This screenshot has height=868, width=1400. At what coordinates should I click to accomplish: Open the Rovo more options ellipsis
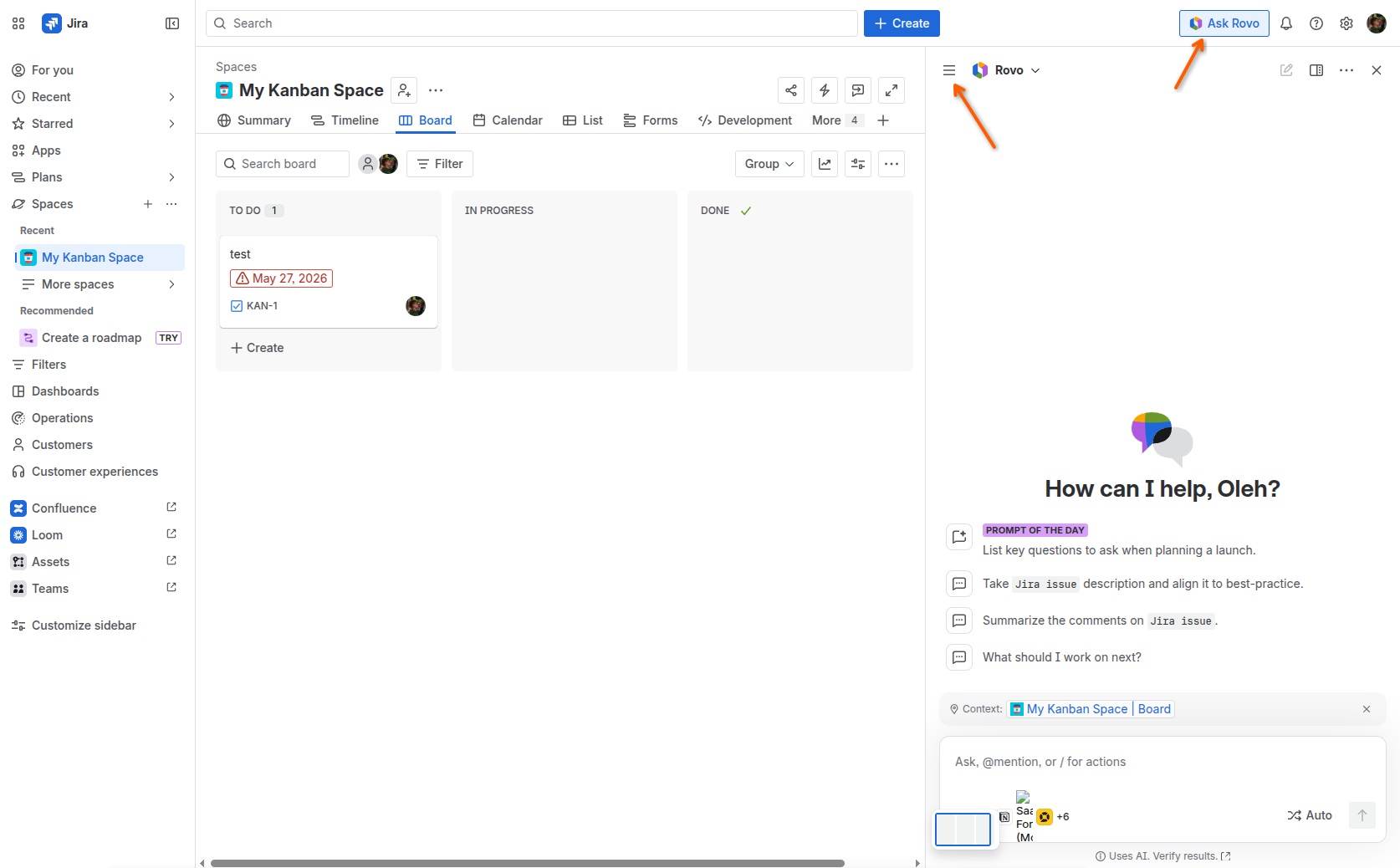[x=1346, y=70]
